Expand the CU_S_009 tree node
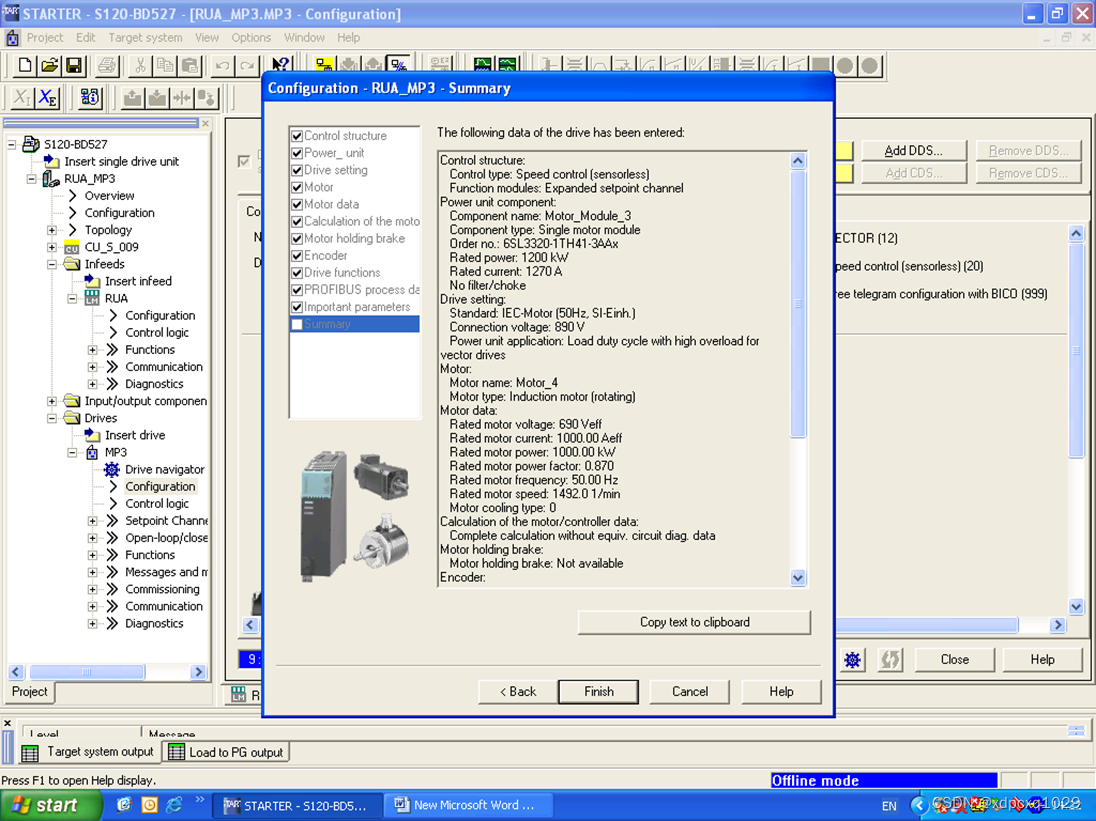The image size is (1096, 821). pyautogui.click(x=52, y=247)
